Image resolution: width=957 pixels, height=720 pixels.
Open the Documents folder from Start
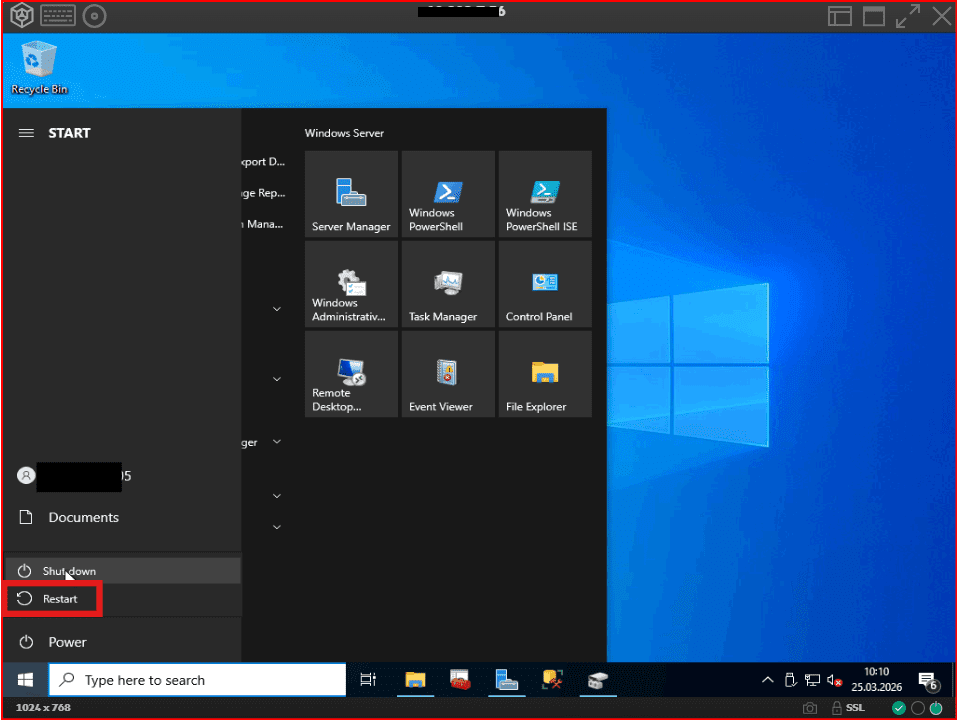click(83, 517)
